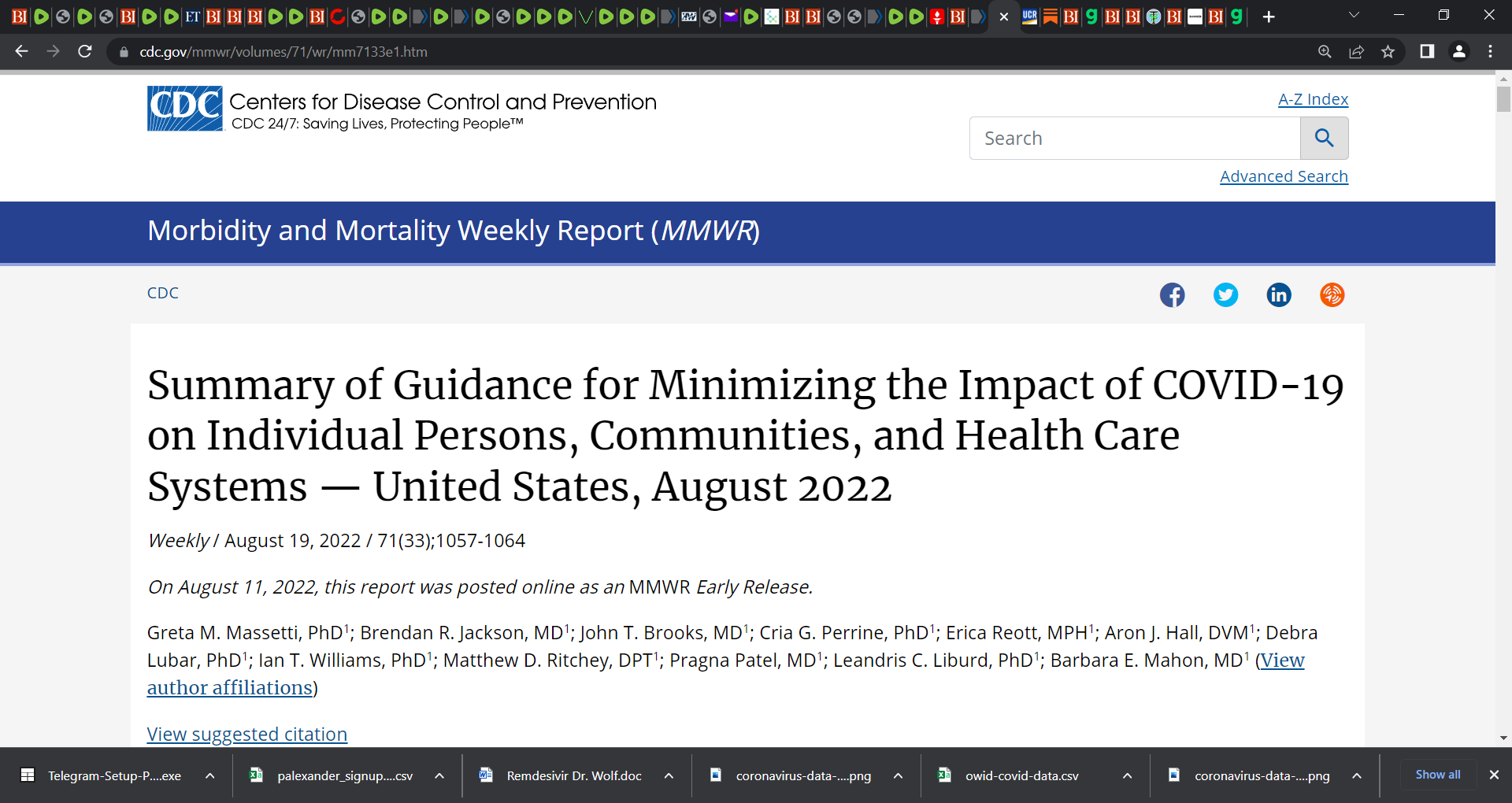The height and width of the screenshot is (803, 1512).
Task: Share the article on Facebook
Action: pyautogui.click(x=1172, y=294)
